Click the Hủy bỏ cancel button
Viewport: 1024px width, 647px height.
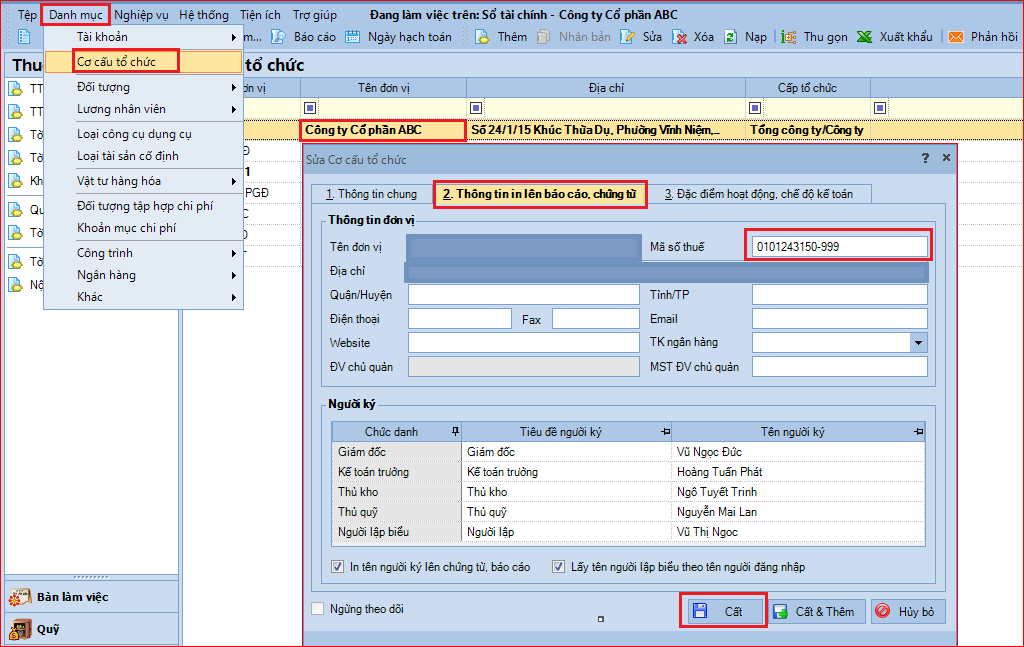tap(908, 612)
